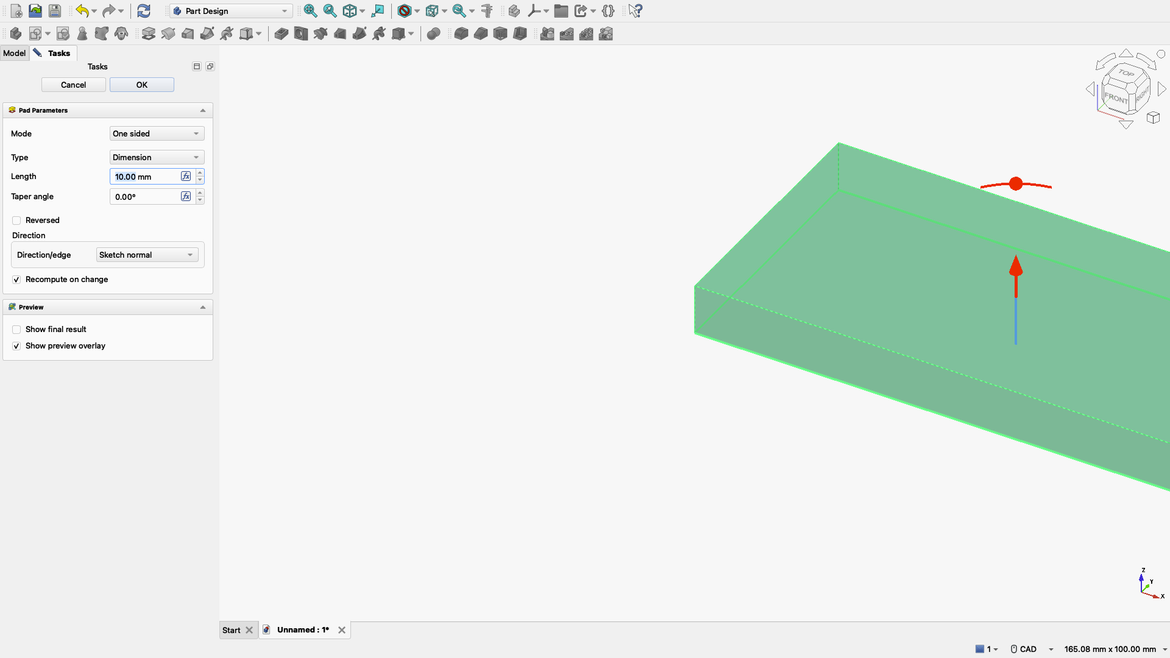Click the Undo arrow icon
Image resolution: width=1170 pixels, height=658 pixels.
click(84, 10)
